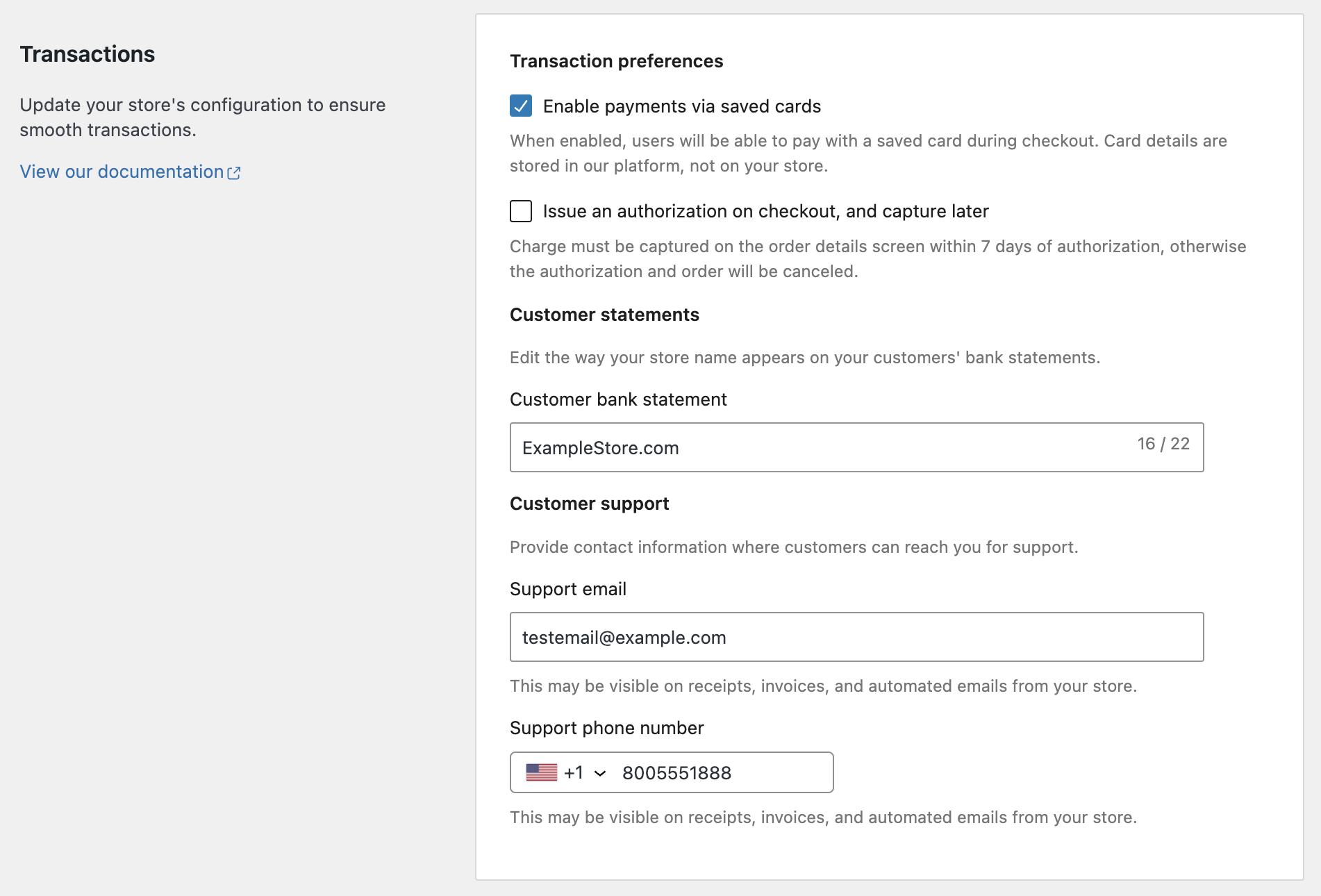Enable issue an authorization on checkout option

[x=520, y=211]
